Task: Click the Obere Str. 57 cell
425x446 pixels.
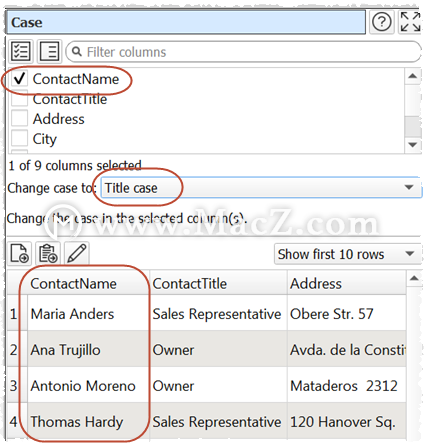Action: click(347, 313)
